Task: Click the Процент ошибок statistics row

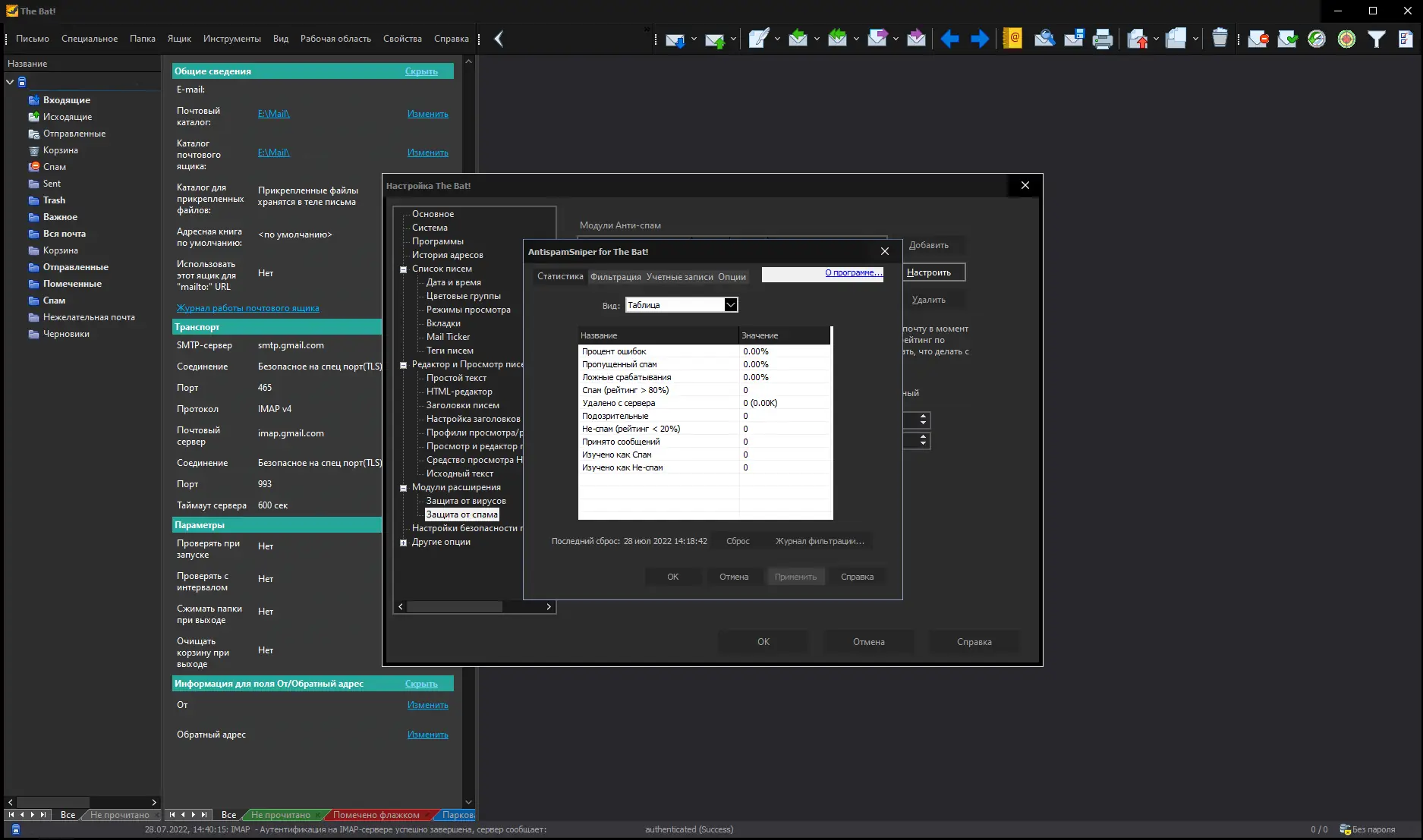Action: [x=704, y=351]
